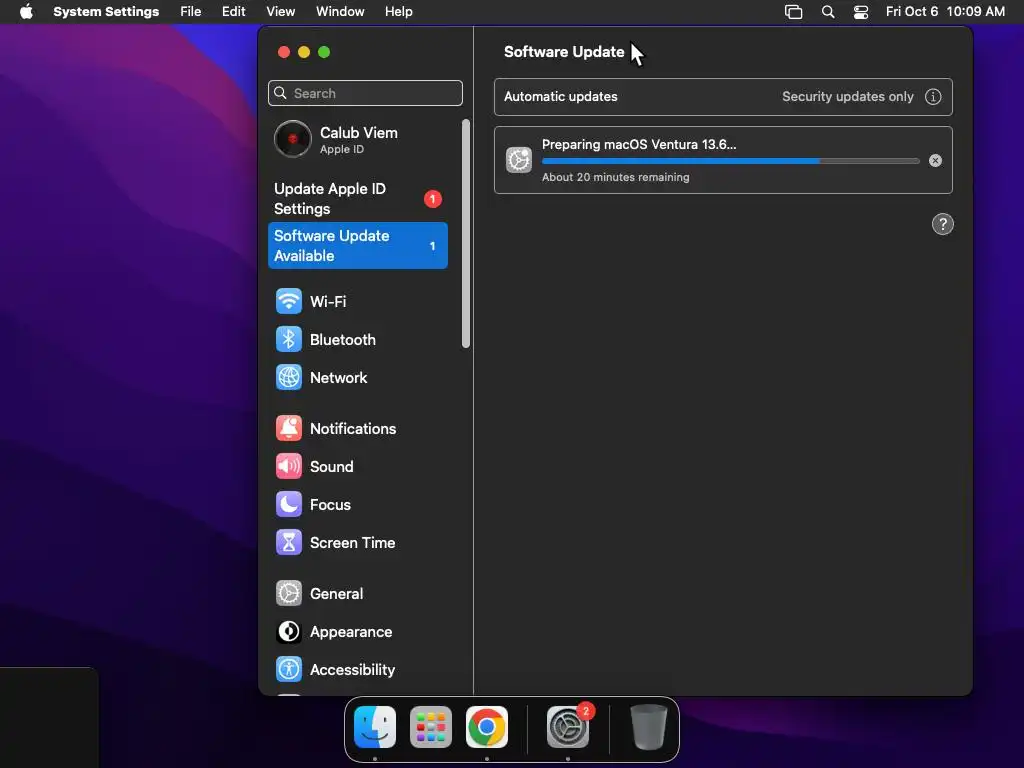Select the Sound speaker icon
This screenshot has width=1024, height=768.
(x=289, y=466)
